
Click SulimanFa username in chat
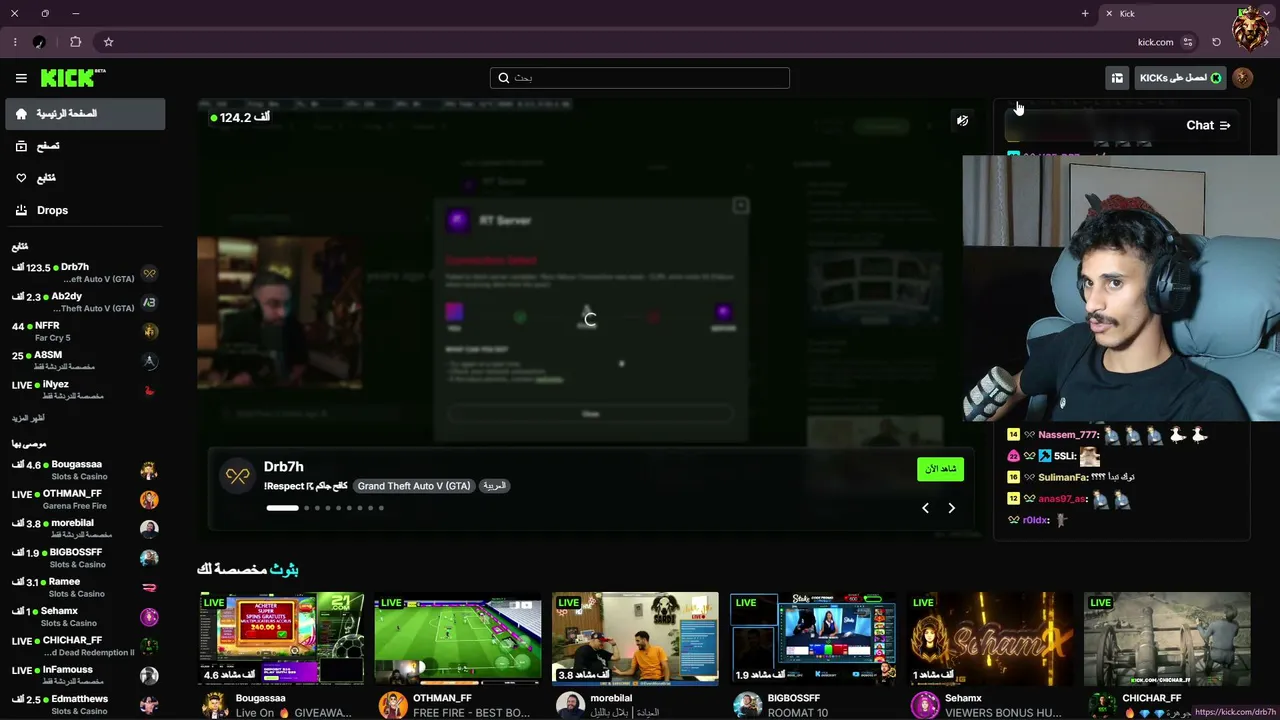[x=1062, y=477]
